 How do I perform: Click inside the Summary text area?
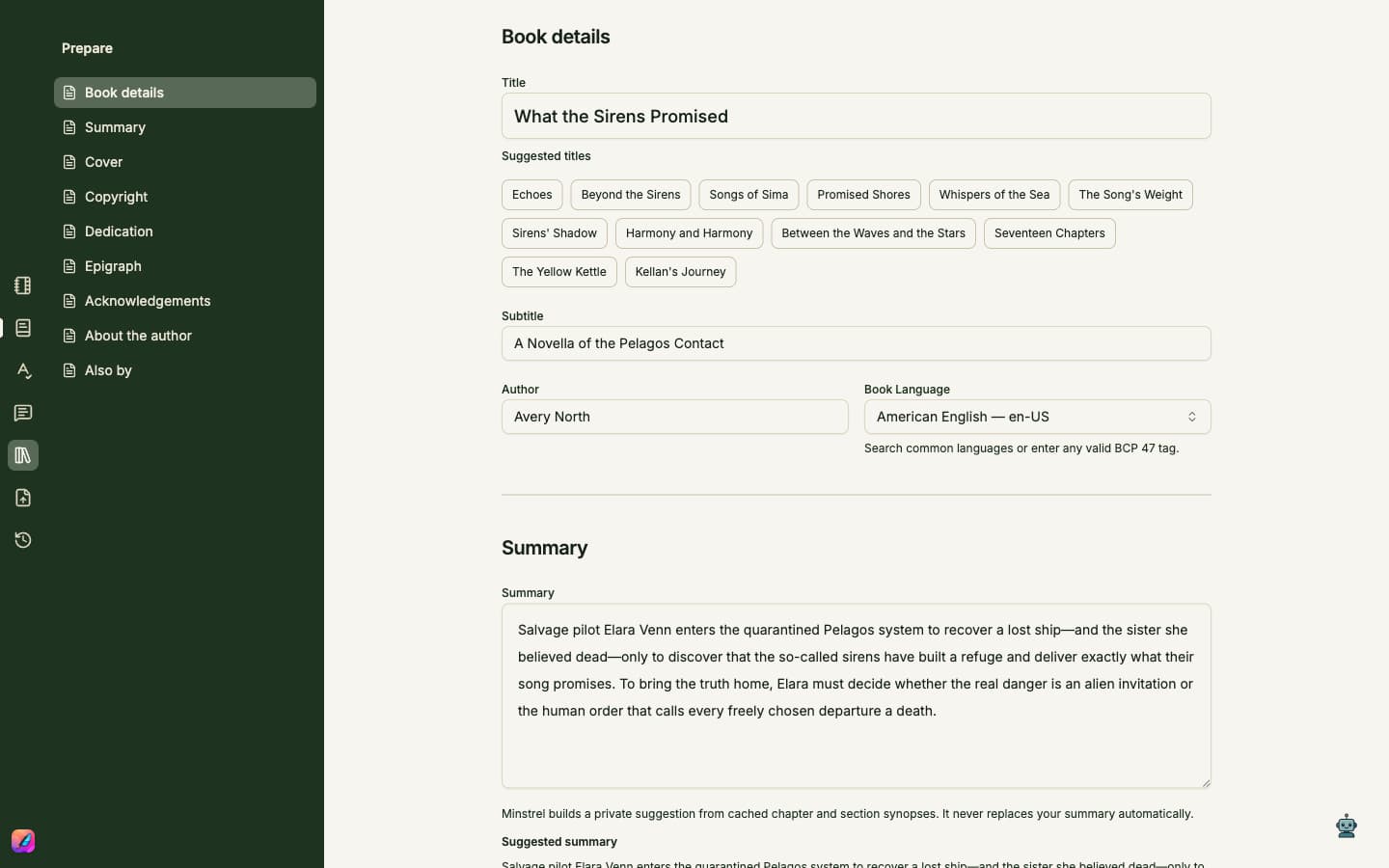[857, 696]
